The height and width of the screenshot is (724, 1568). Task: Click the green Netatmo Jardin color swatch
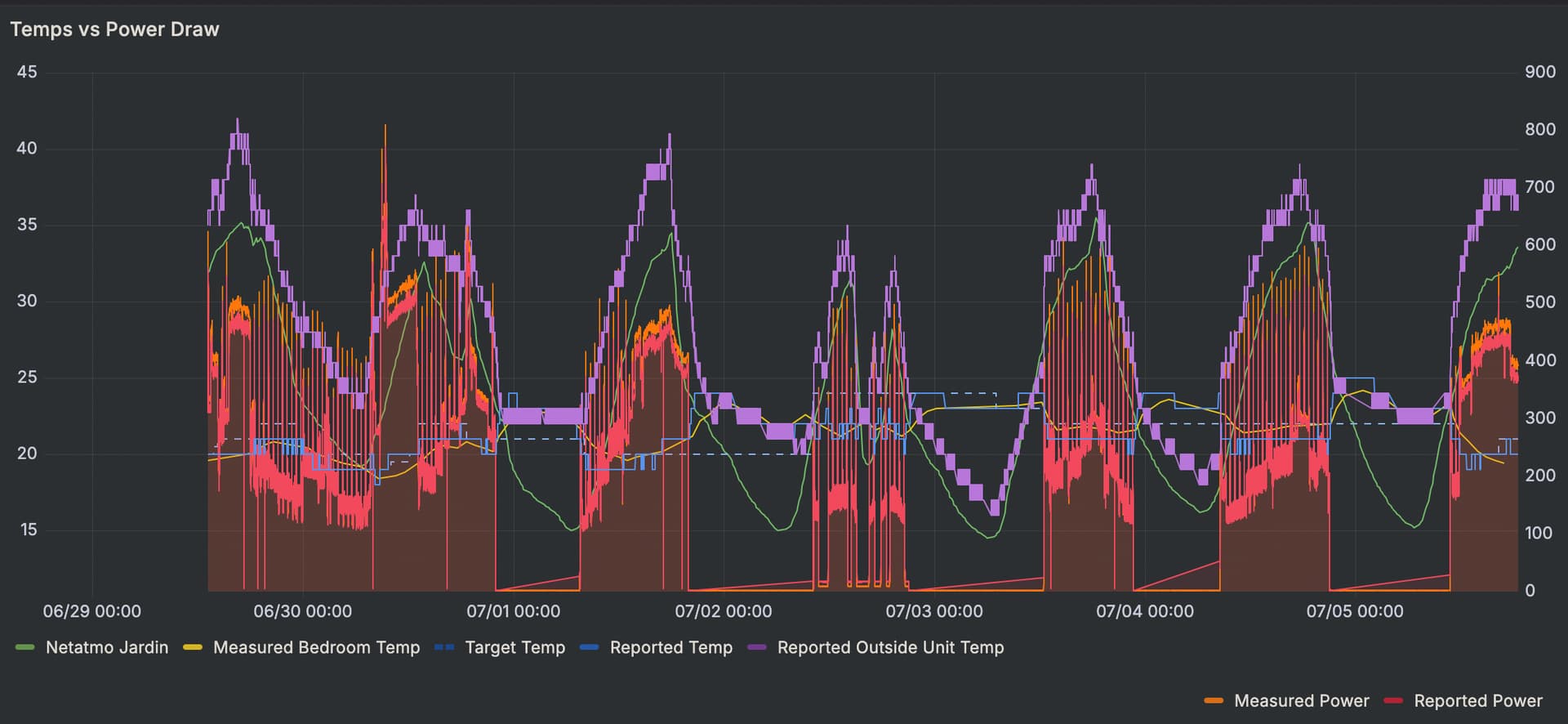point(25,647)
